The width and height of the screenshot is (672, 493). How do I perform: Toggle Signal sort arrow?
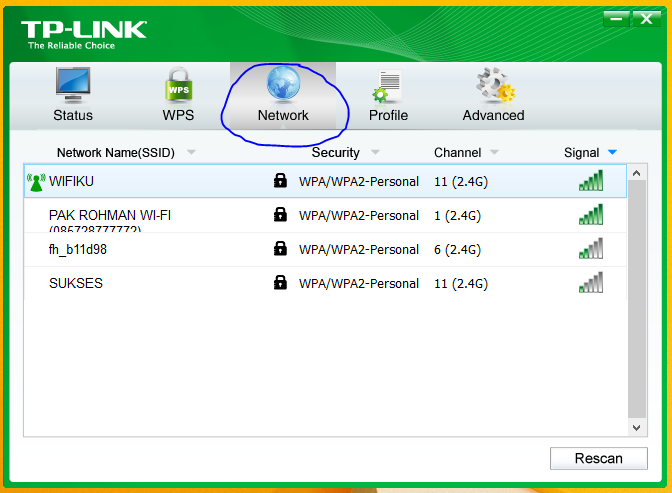tap(612, 152)
